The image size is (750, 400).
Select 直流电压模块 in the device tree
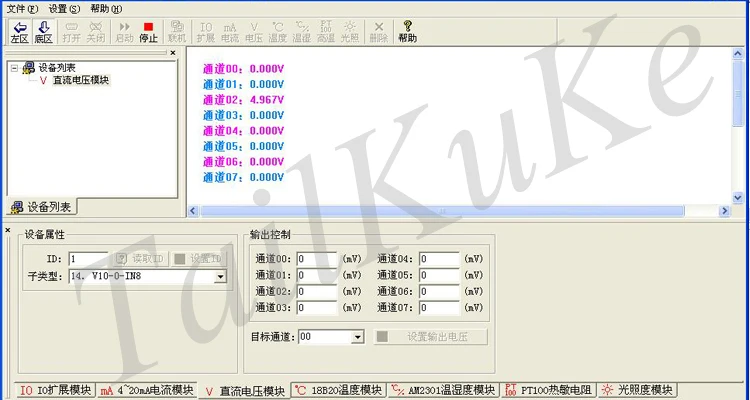coord(81,80)
